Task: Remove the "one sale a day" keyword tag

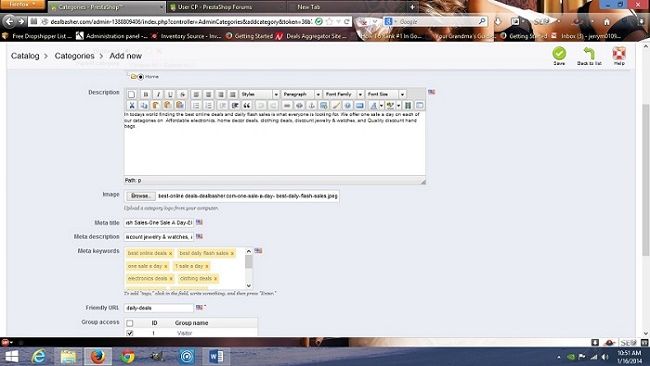Action: (166, 266)
